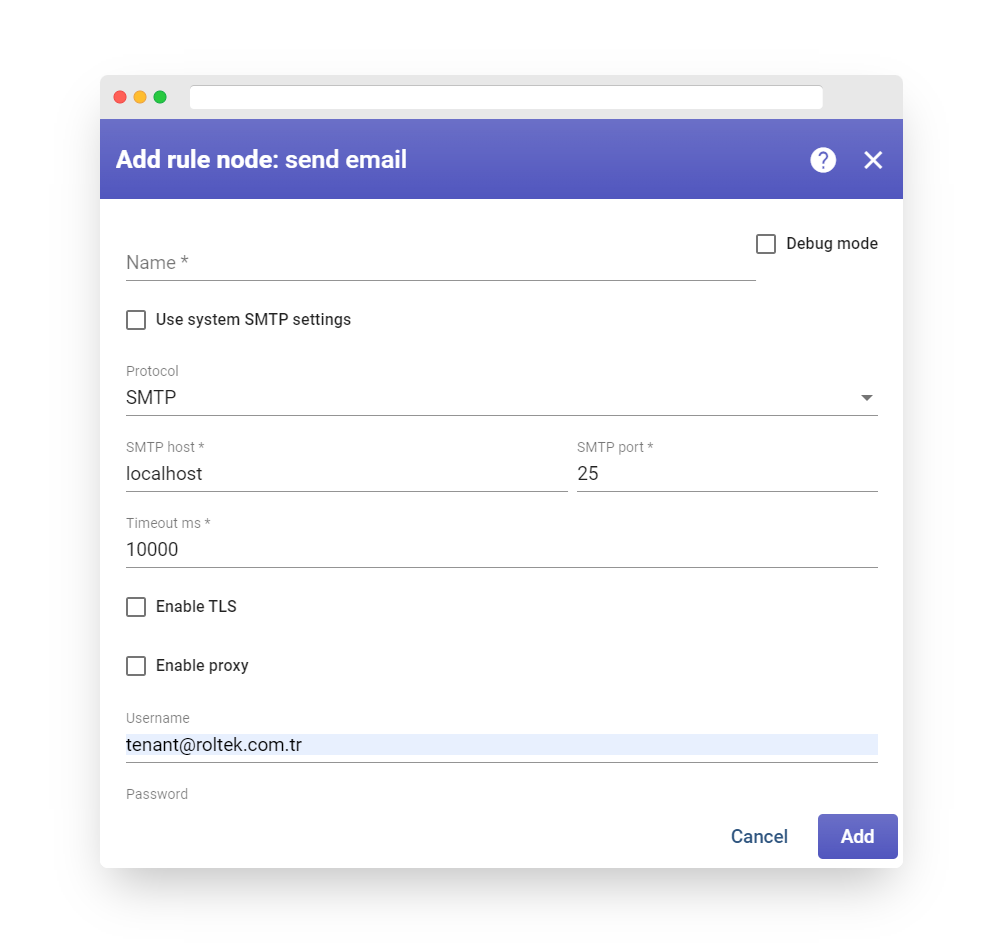Toggle the Enable TLS checkbox
Image resolution: width=1003 pixels, height=943 pixels.
coord(136,606)
